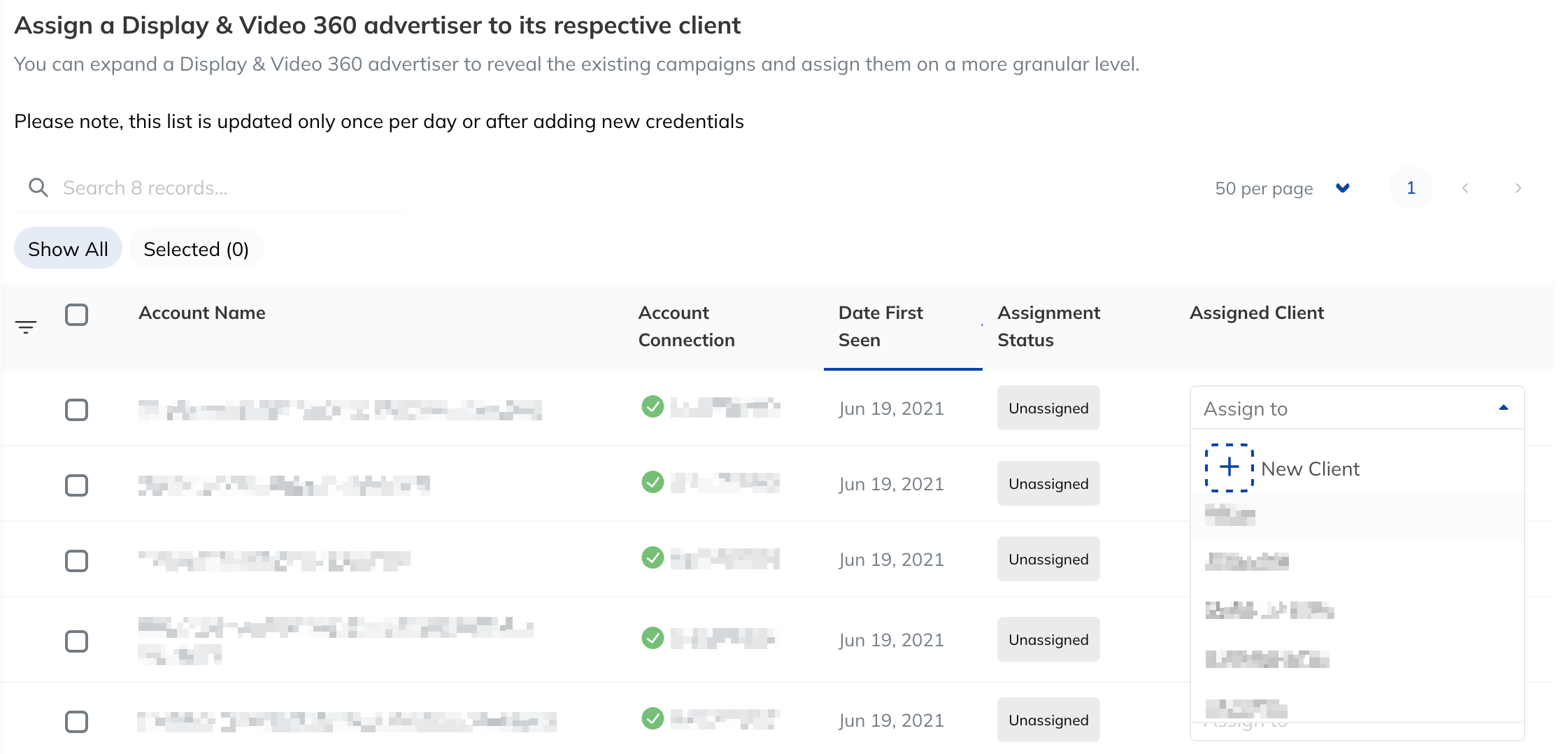The width and height of the screenshot is (1568, 754).
Task: Select New Client in the dropdown list
Action: pos(1357,468)
